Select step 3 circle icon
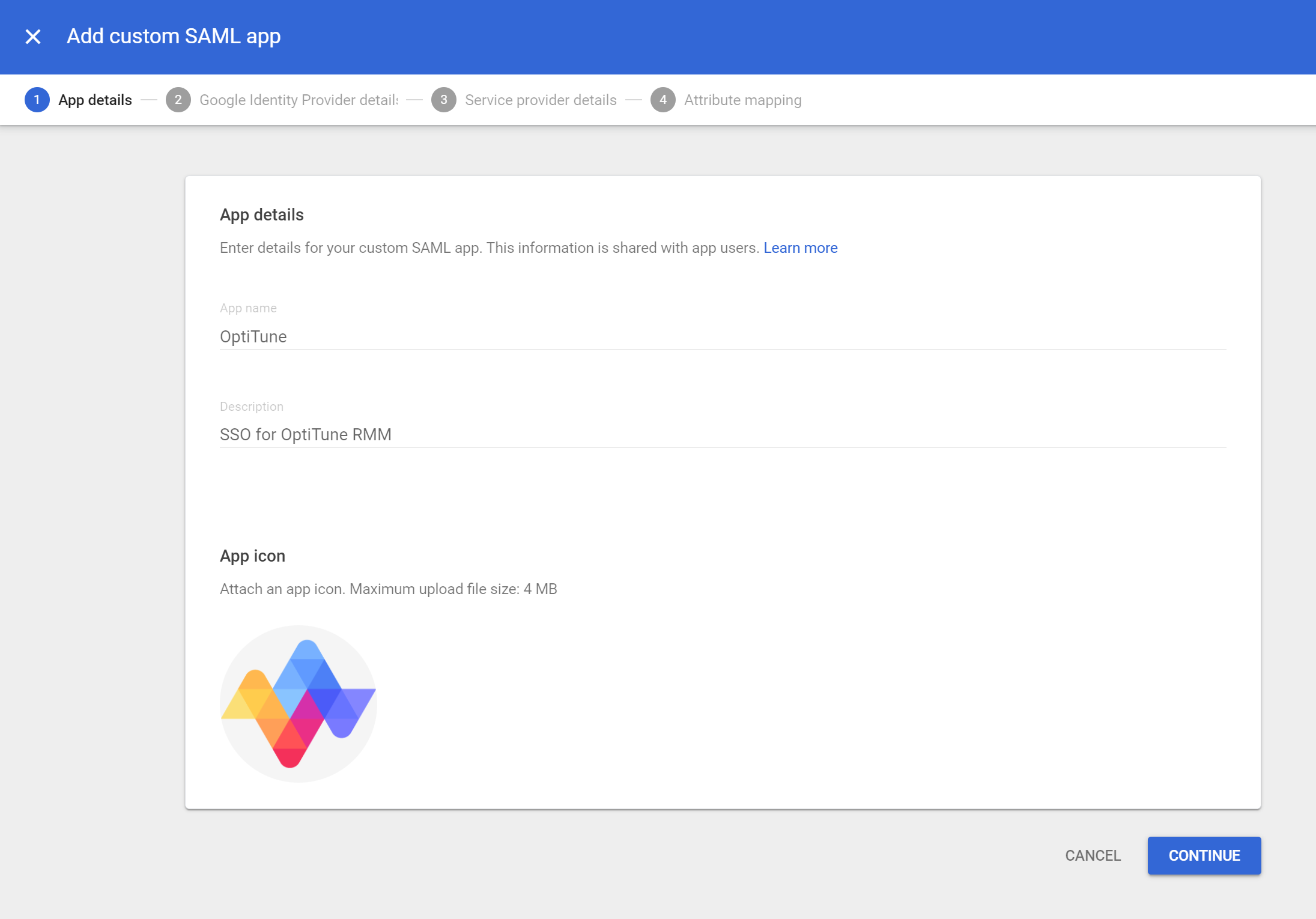The height and width of the screenshot is (919, 1316). [x=443, y=100]
